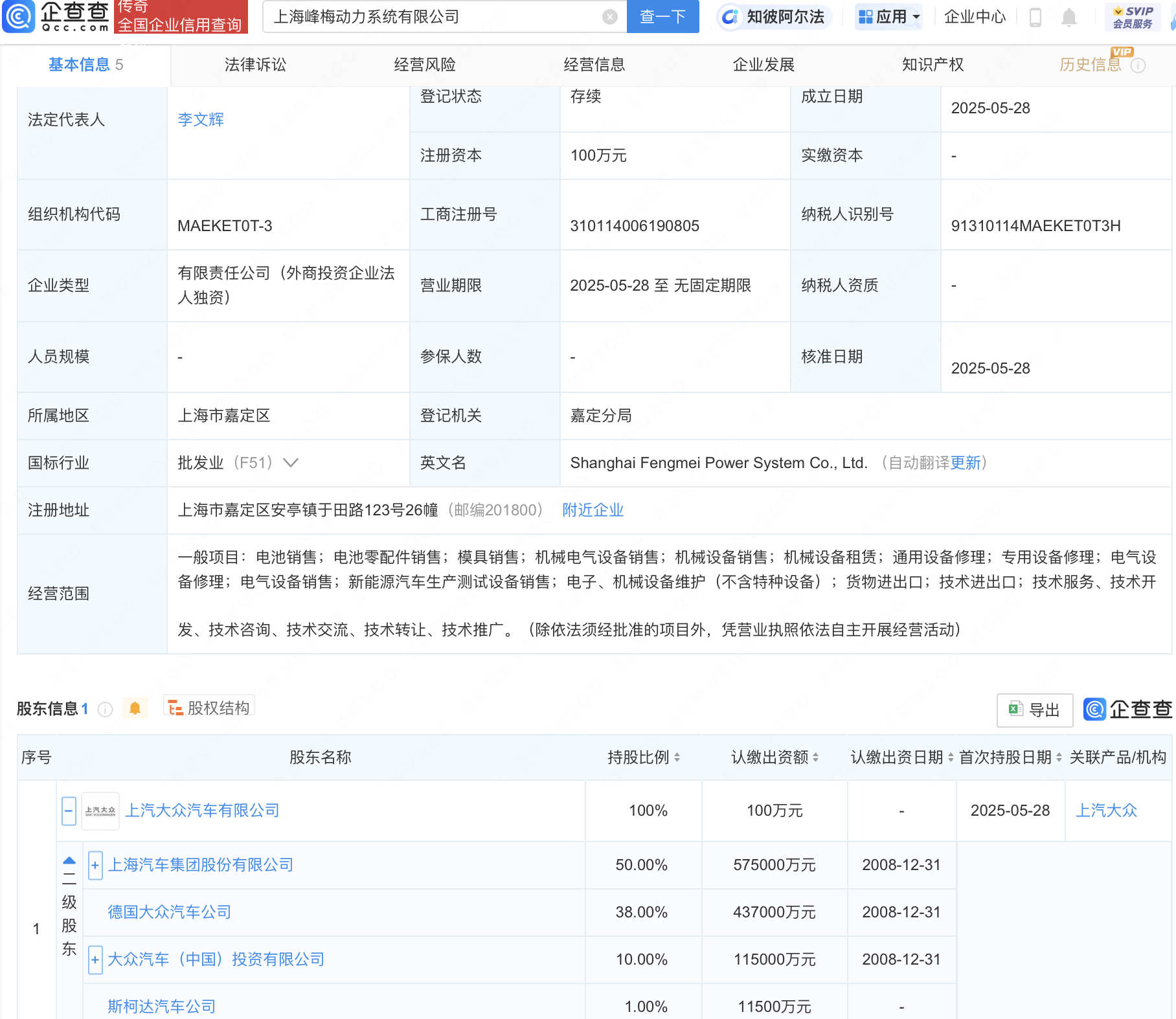This screenshot has height=1019, width=1176.
Task: Click the shareholder alert bell icon
Action: point(135,708)
